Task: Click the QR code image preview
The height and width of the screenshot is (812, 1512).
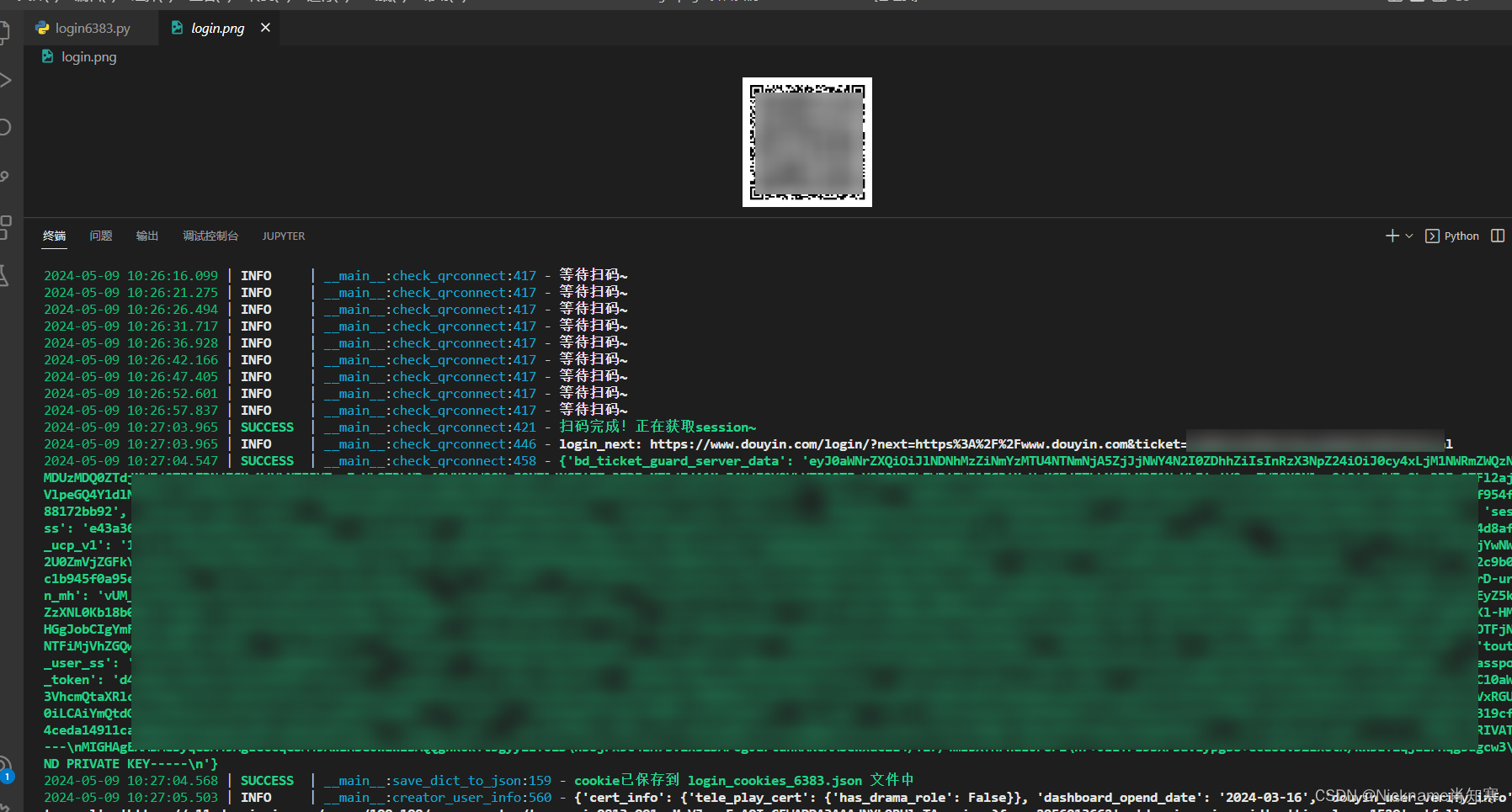Action: tap(807, 142)
